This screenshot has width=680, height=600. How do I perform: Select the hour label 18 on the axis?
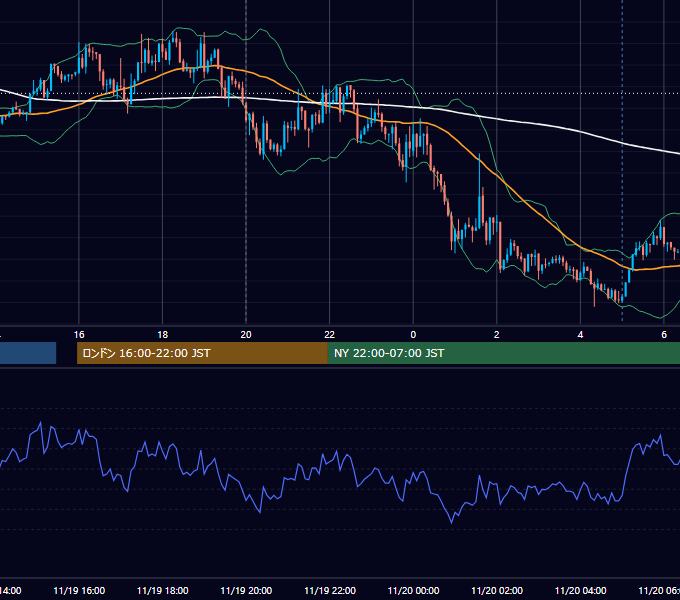point(162,335)
